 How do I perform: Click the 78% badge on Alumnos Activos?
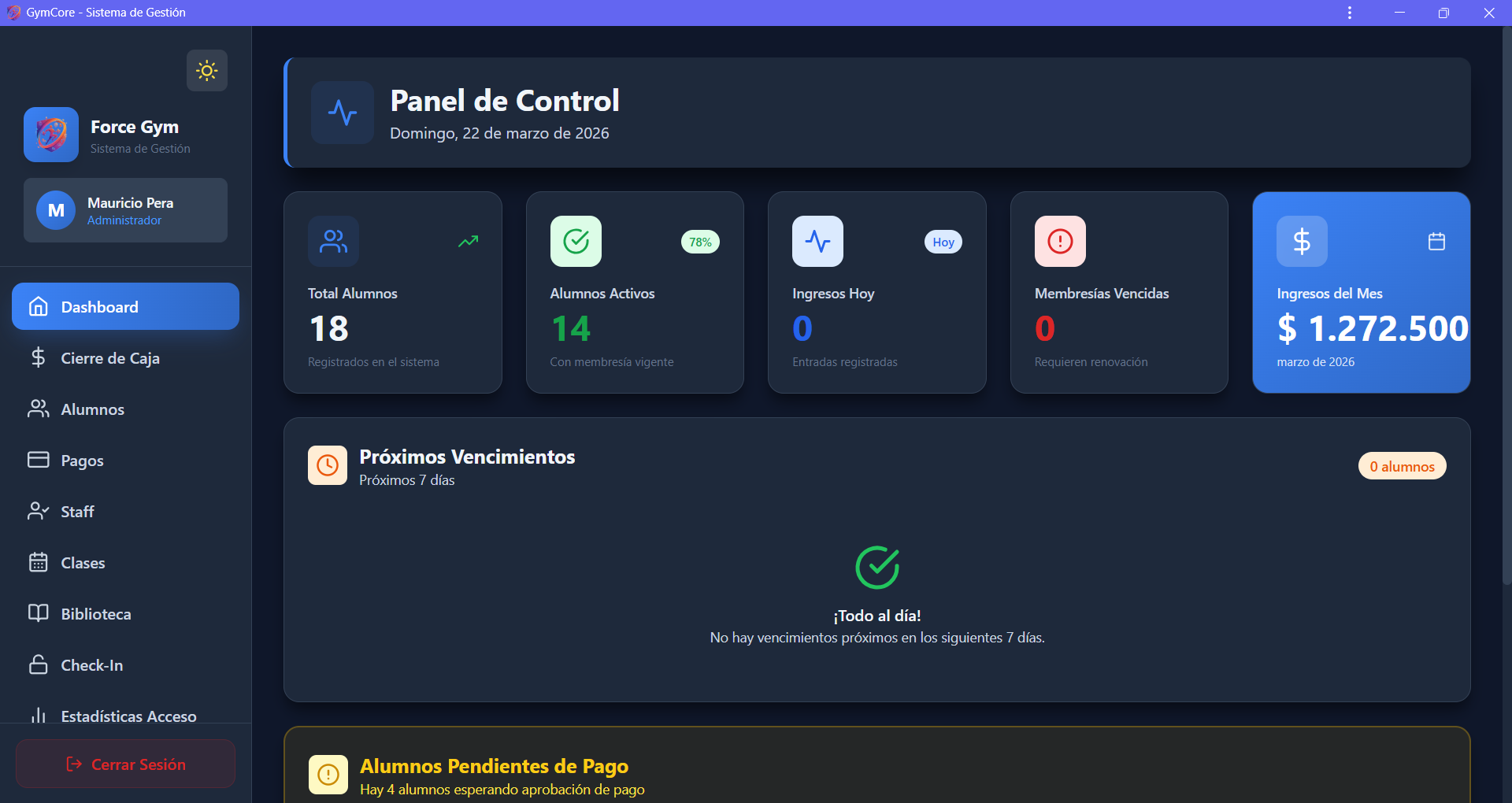pyautogui.click(x=700, y=241)
